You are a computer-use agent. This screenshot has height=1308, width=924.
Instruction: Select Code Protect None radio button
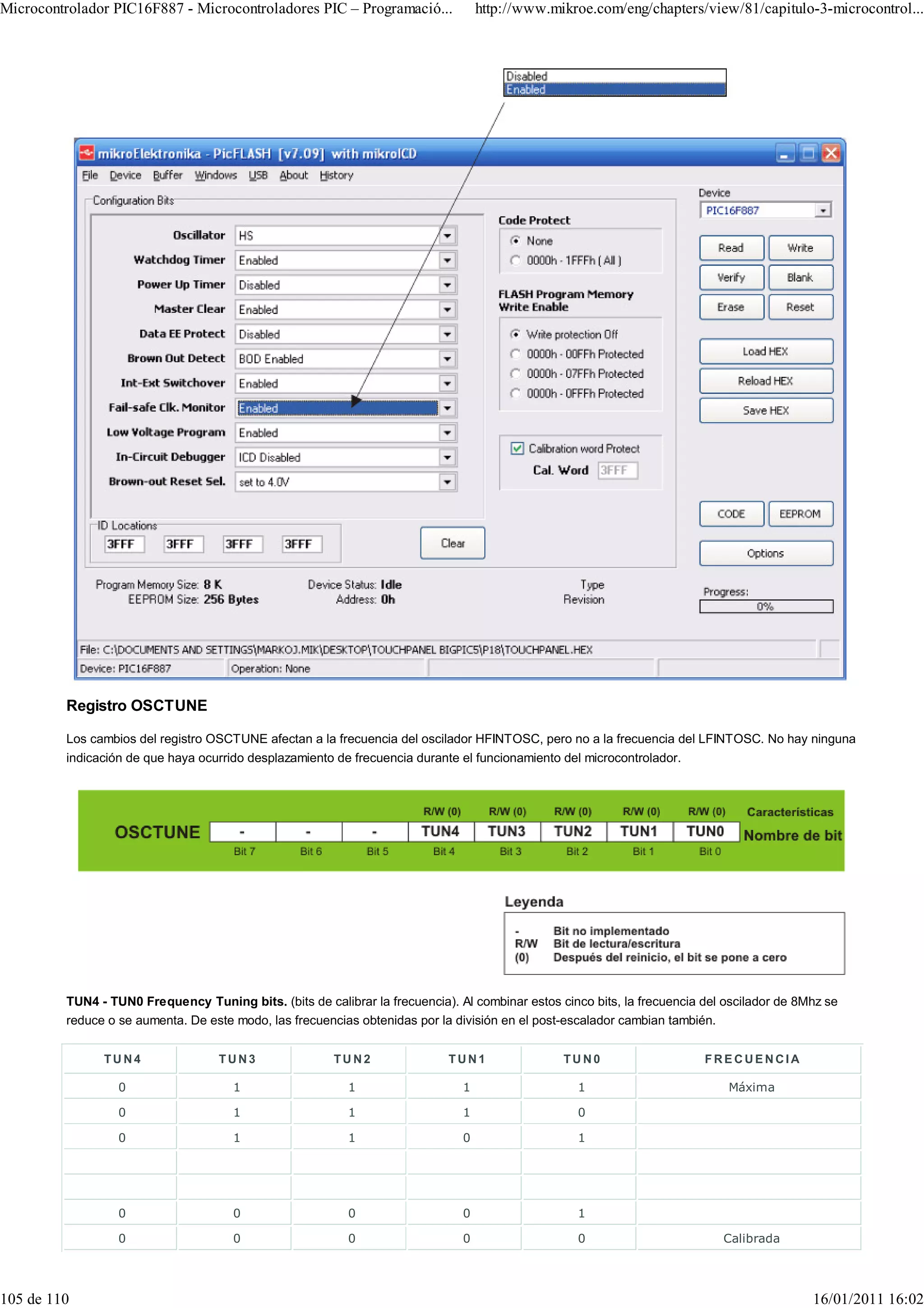point(515,241)
